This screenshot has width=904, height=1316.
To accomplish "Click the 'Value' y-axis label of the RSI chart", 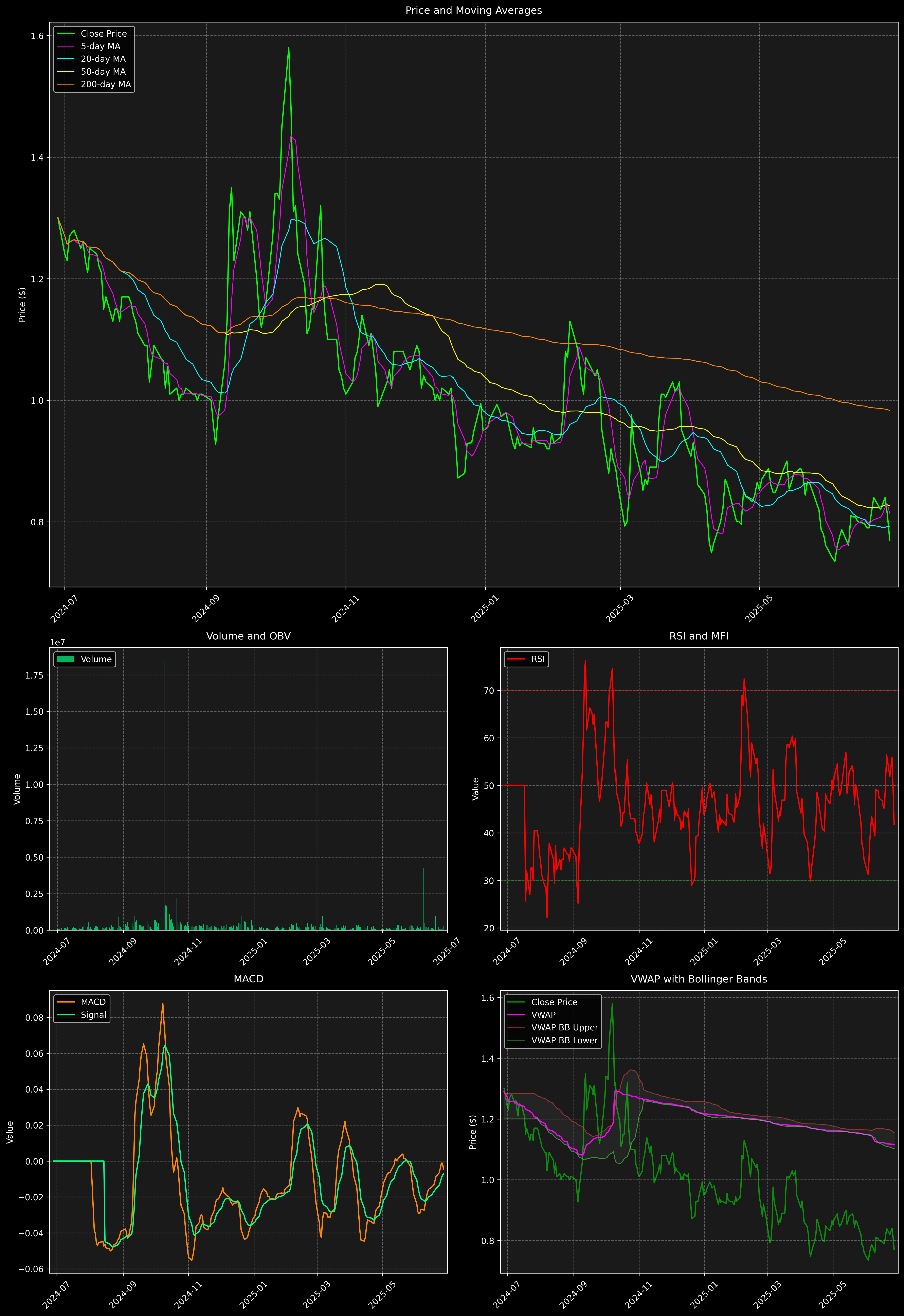I will point(476,789).
